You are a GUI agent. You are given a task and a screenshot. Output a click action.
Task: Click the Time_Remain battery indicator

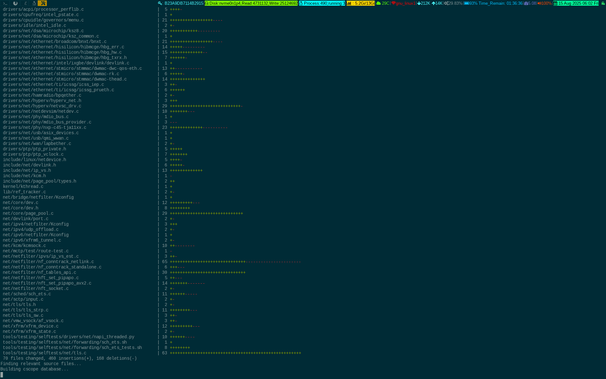pyautogui.click(x=500, y=3)
